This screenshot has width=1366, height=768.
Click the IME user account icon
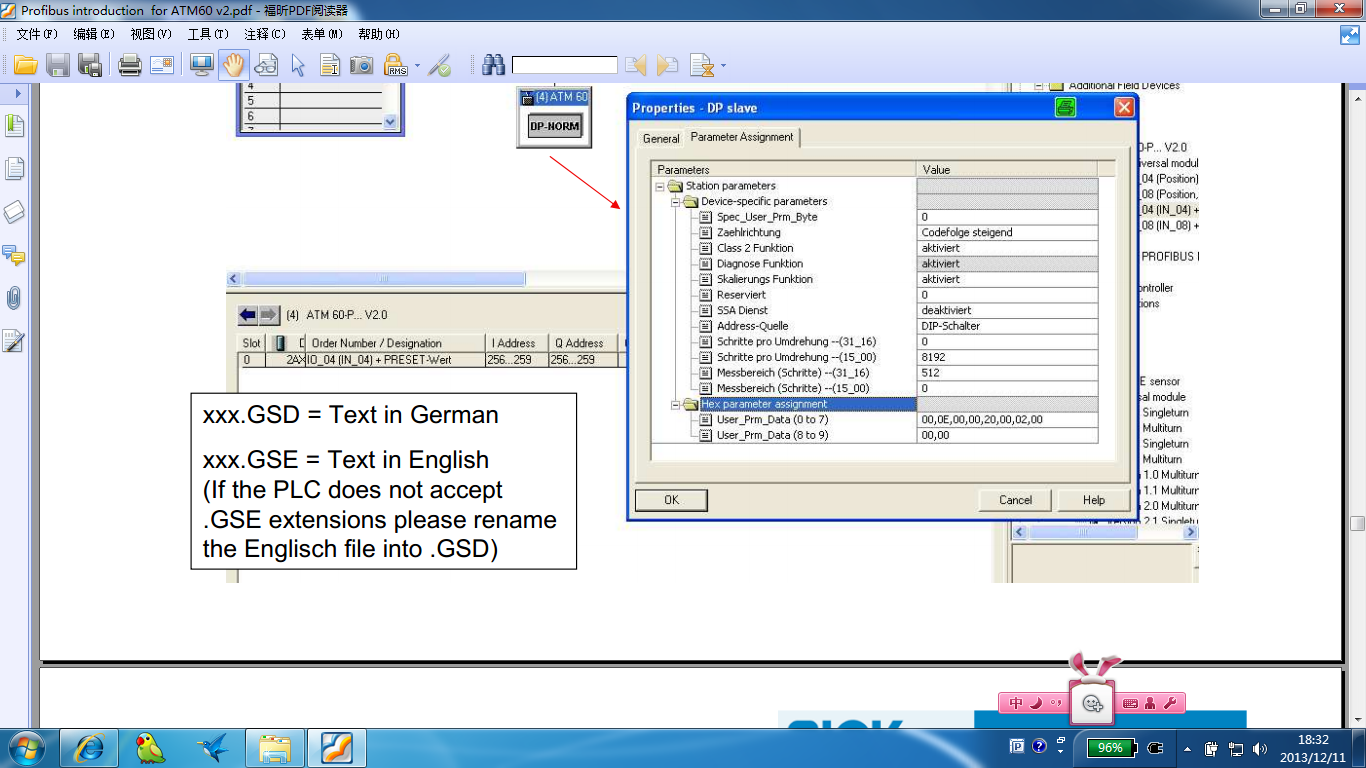(x=1150, y=703)
